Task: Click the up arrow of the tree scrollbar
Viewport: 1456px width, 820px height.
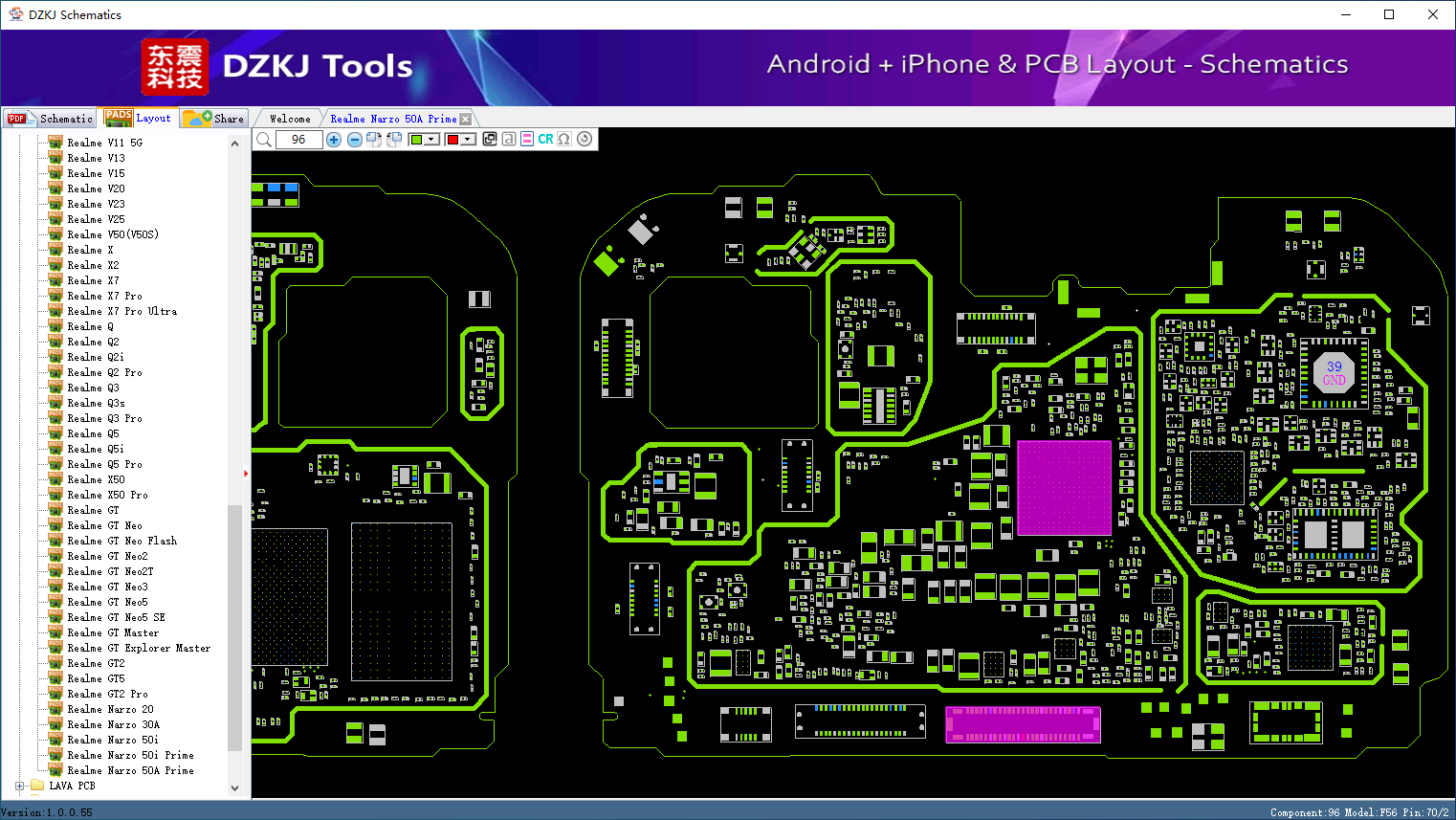Action: (x=235, y=144)
